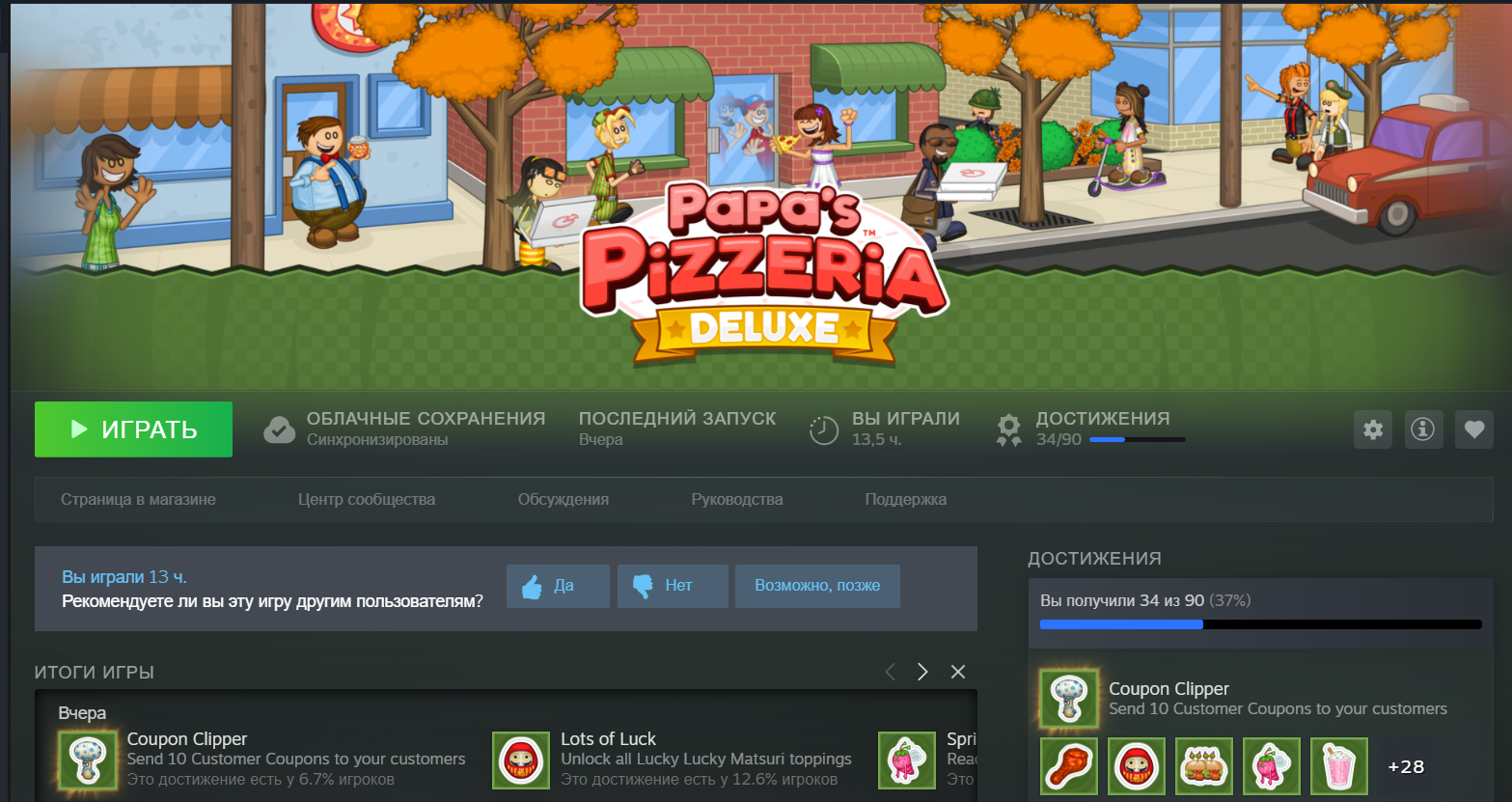Click the Coupon Clipper icon in Итоги игры
Screen dimensions: 1512x802
click(x=88, y=760)
